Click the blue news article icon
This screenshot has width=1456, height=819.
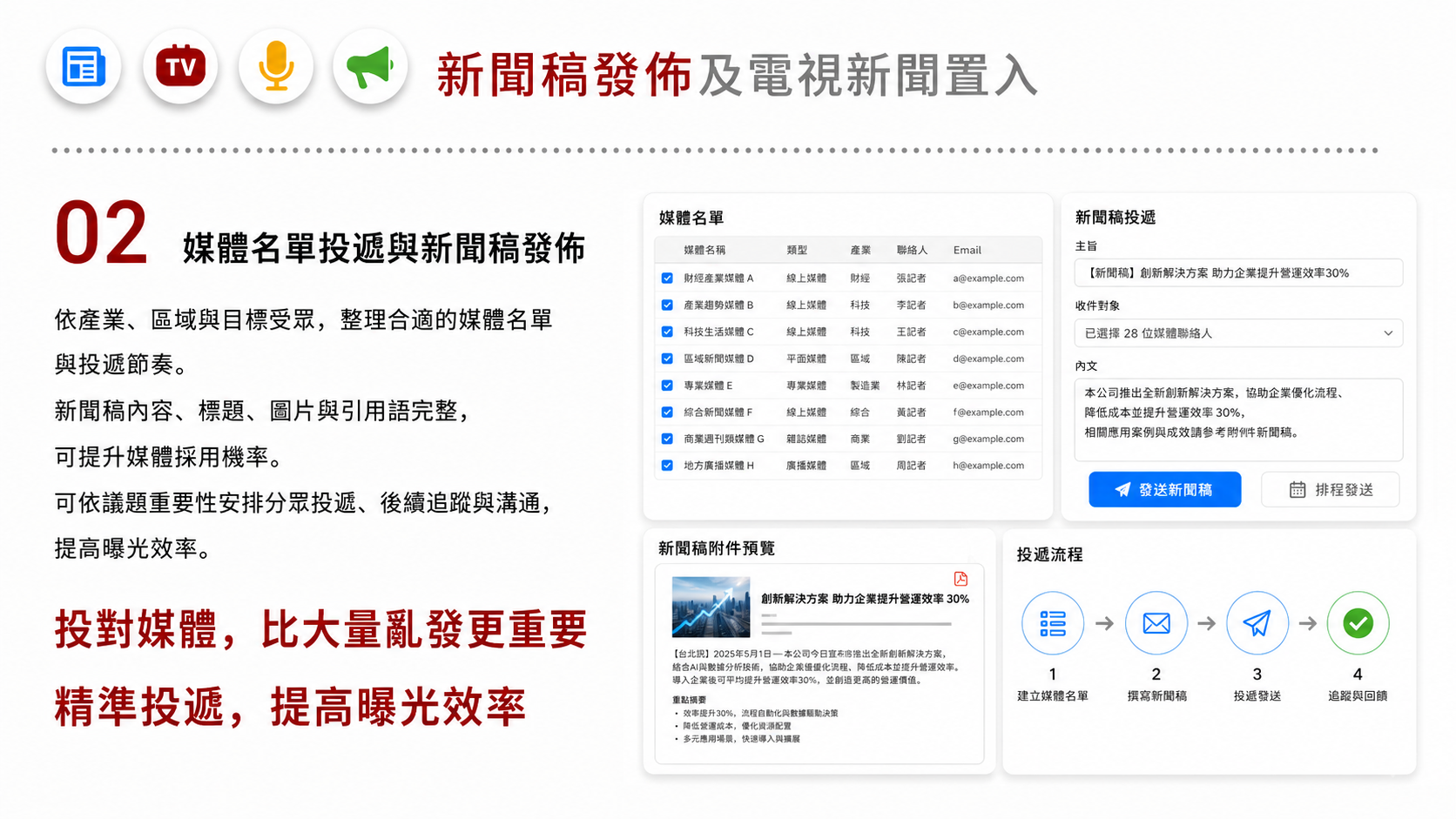(84, 67)
